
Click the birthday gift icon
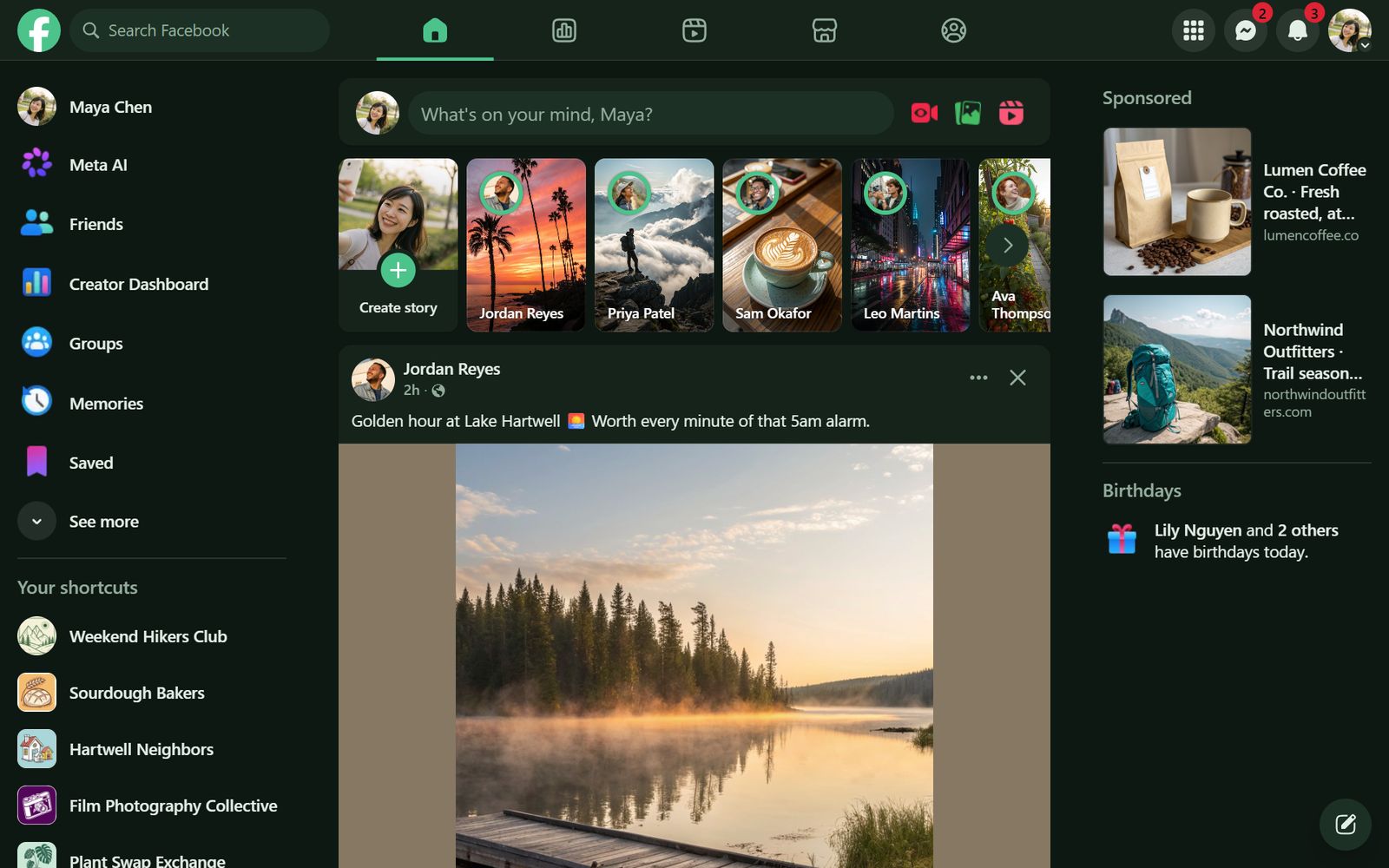[x=1122, y=539]
